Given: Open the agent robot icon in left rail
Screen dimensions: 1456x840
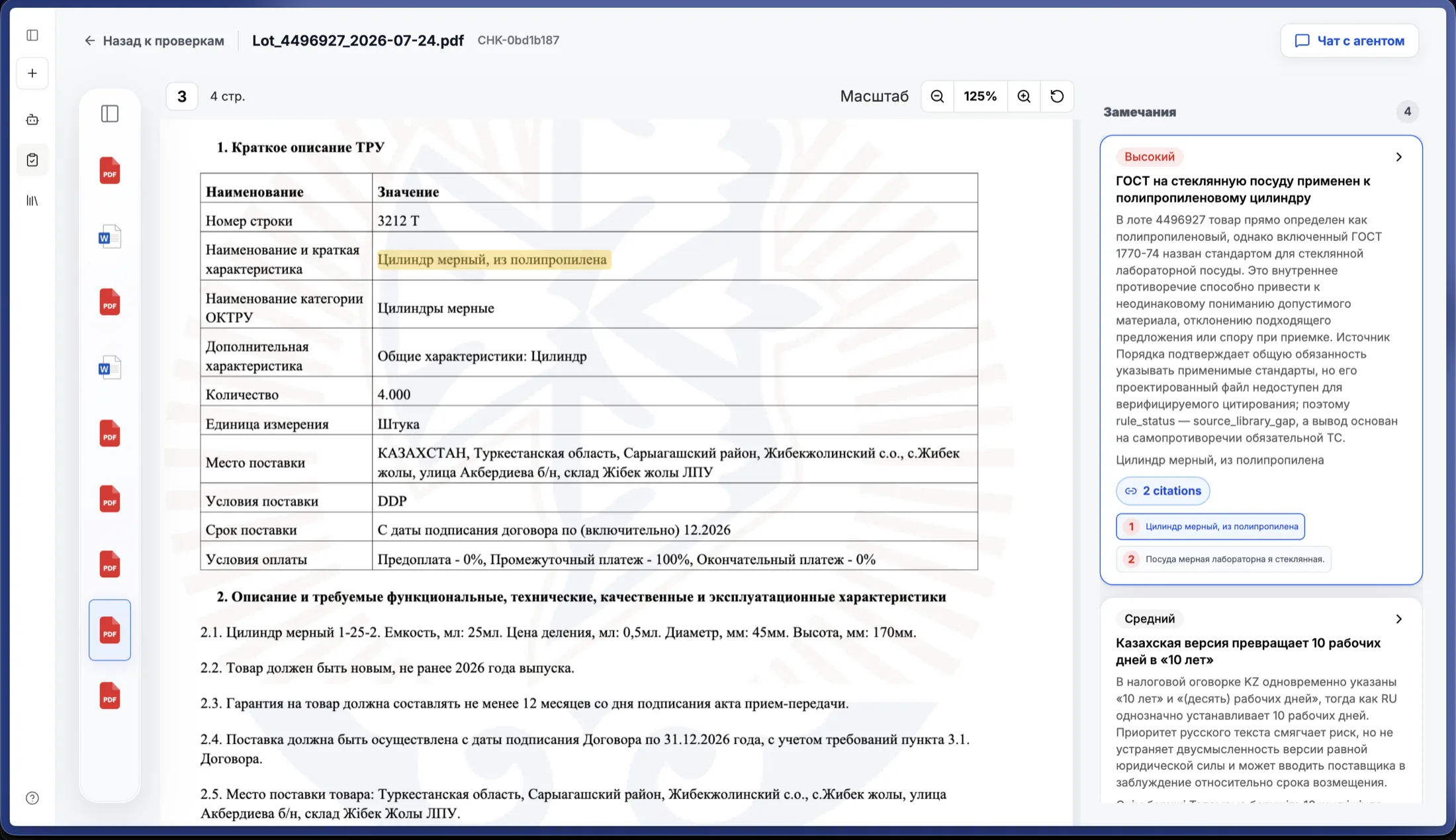Looking at the screenshot, I should (32, 120).
